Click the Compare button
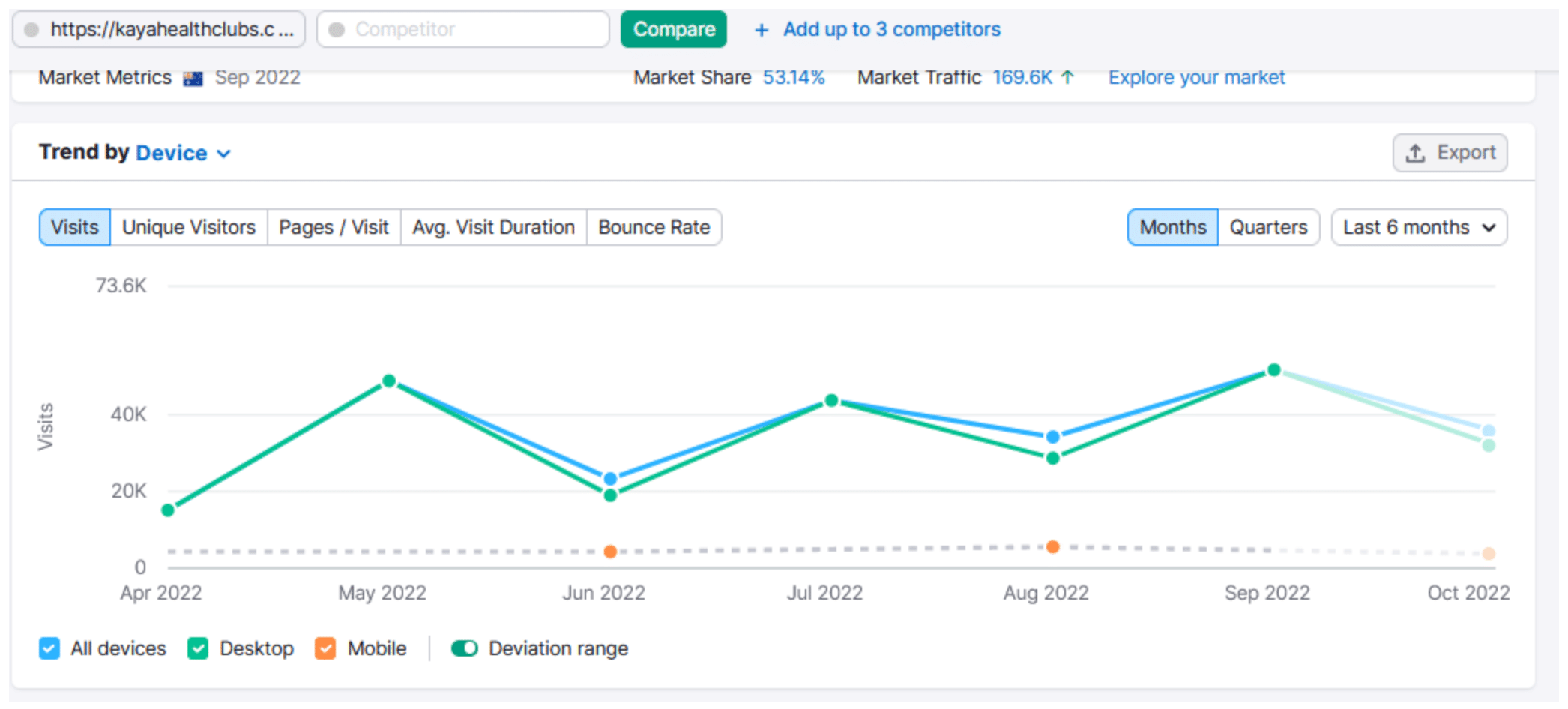Image resolution: width=1568 pixels, height=709 pixels. 674,29
